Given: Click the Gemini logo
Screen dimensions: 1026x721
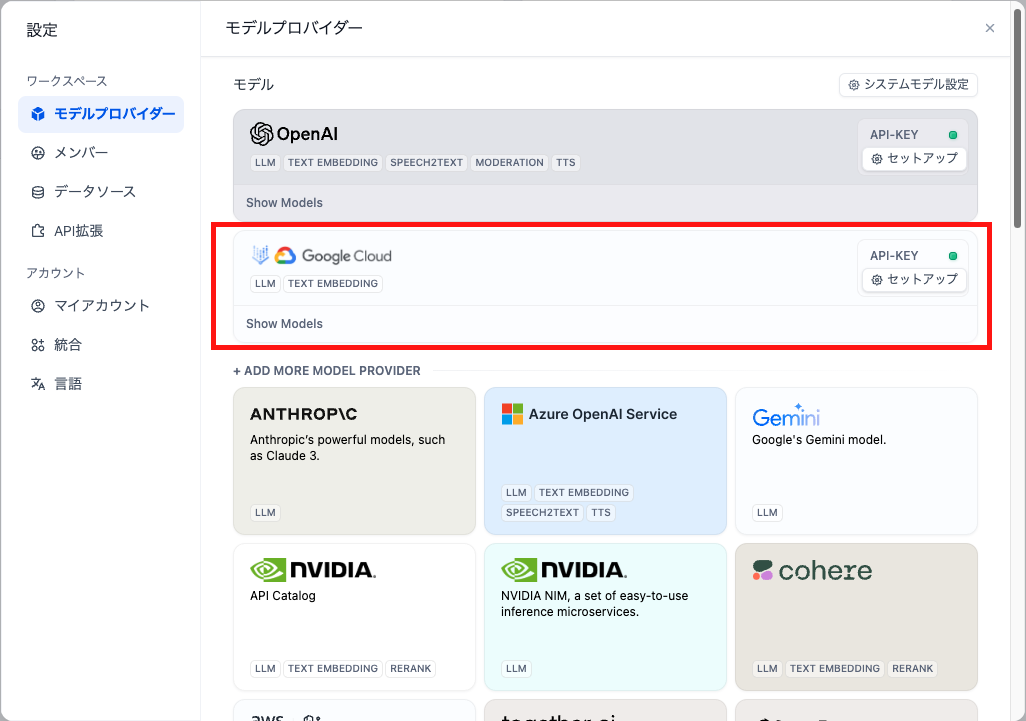Looking at the screenshot, I should 786,415.
